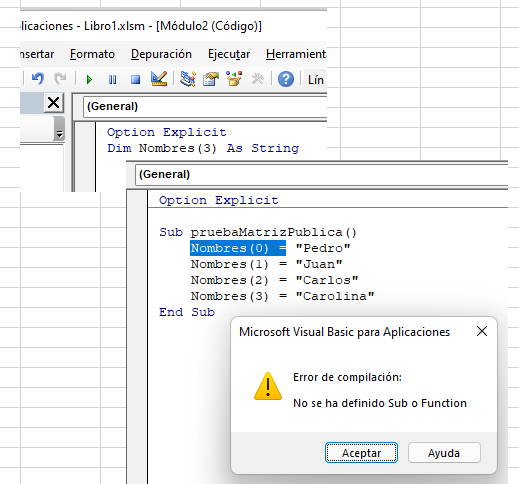The height and width of the screenshot is (484, 519).
Task: Open the Project Explorer icon
Action: 188,79
